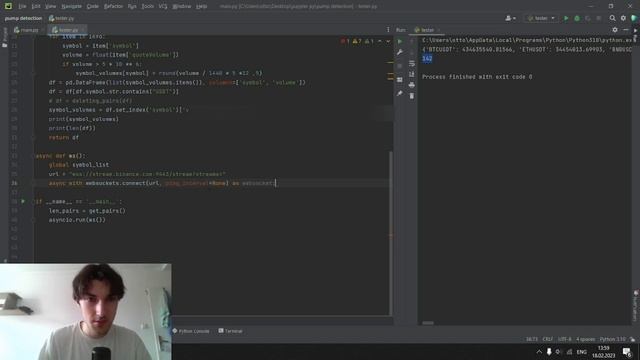Toggle soft-wrap in Run console
This screenshot has width=640, height=360.
(x=411, y=63)
